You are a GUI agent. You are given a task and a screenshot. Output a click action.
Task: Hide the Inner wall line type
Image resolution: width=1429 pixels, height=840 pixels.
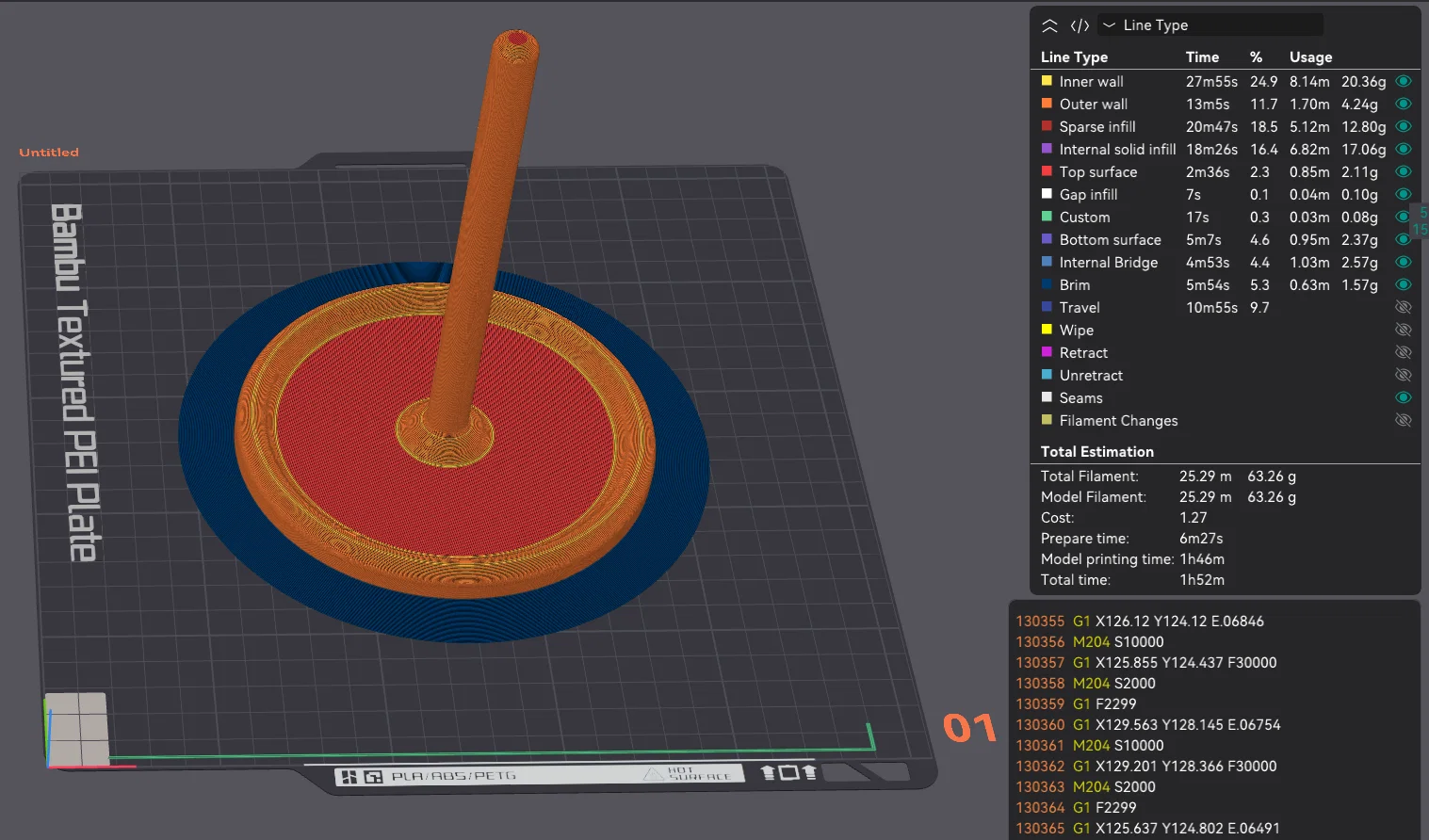coord(1403,82)
